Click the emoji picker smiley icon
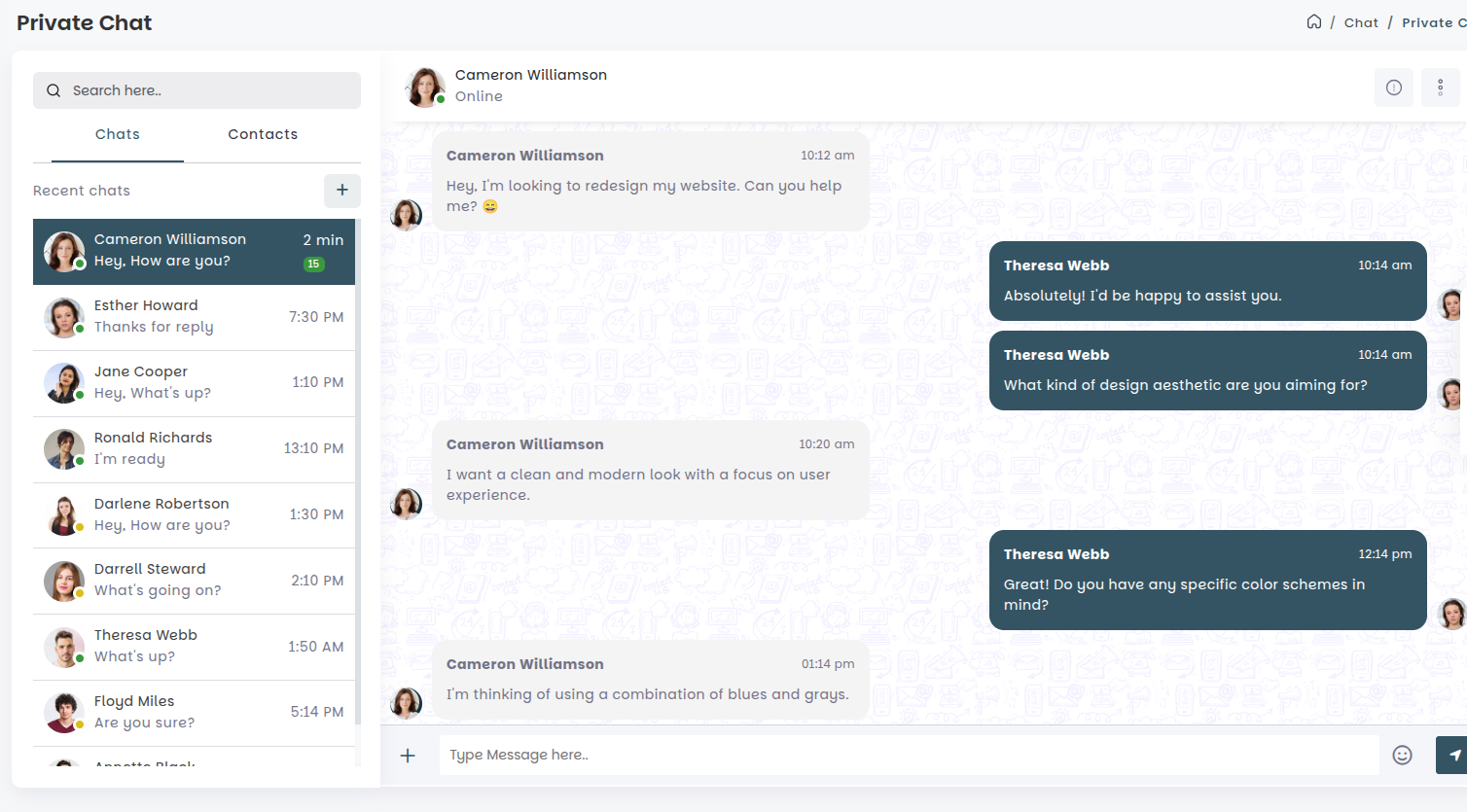 [x=1402, y=755]
